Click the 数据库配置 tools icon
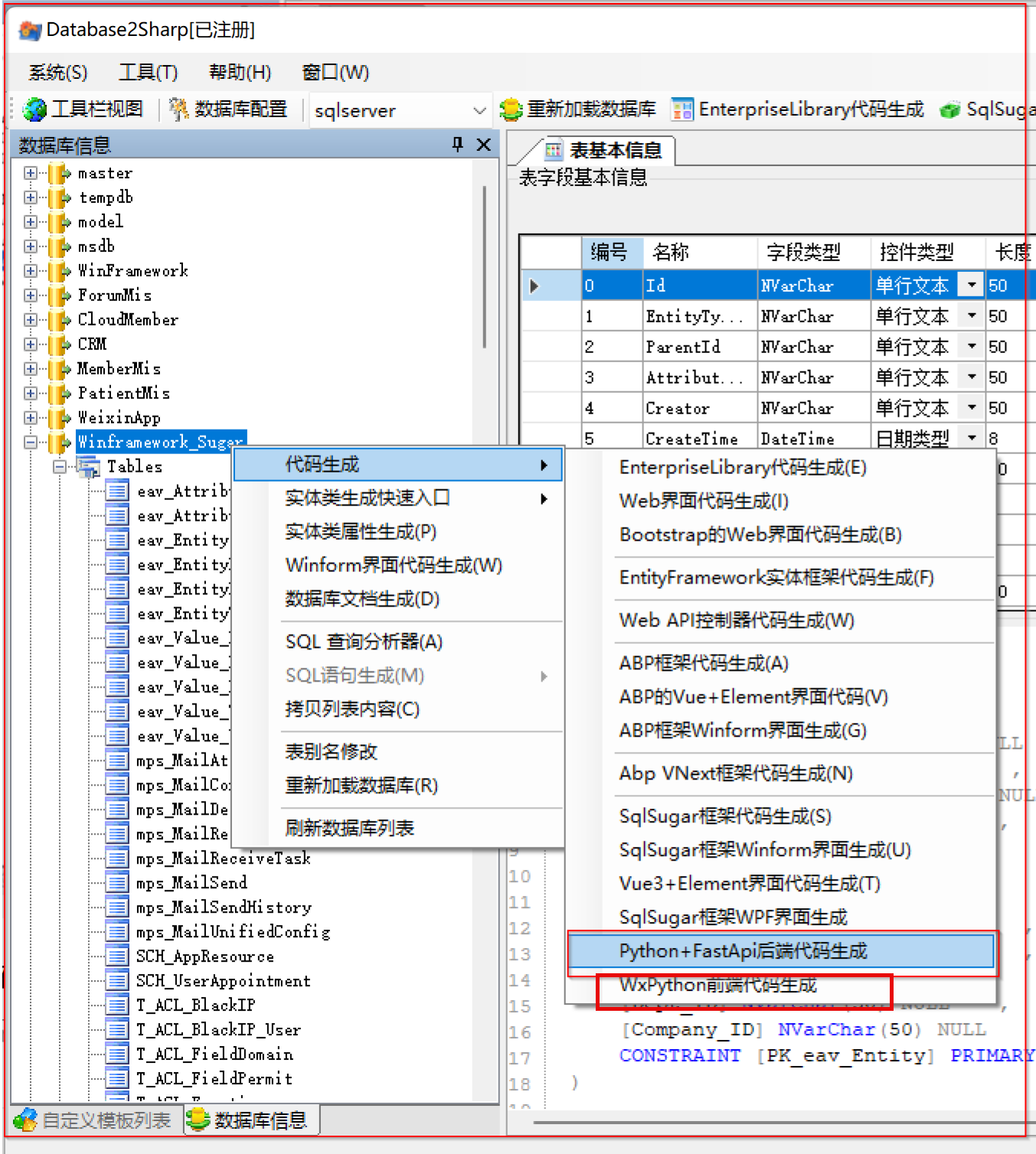Screen dimensions: 1036x1154 click(x=178, y=110)
